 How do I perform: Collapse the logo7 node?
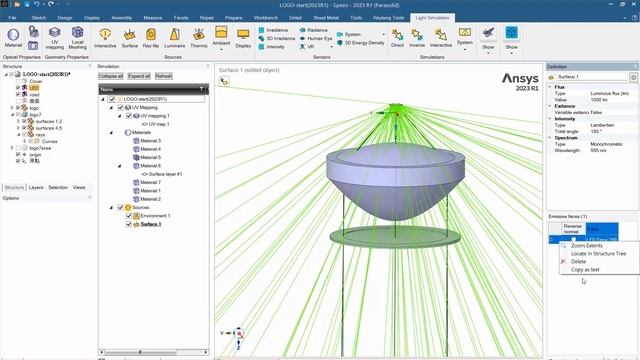(12, 115)
